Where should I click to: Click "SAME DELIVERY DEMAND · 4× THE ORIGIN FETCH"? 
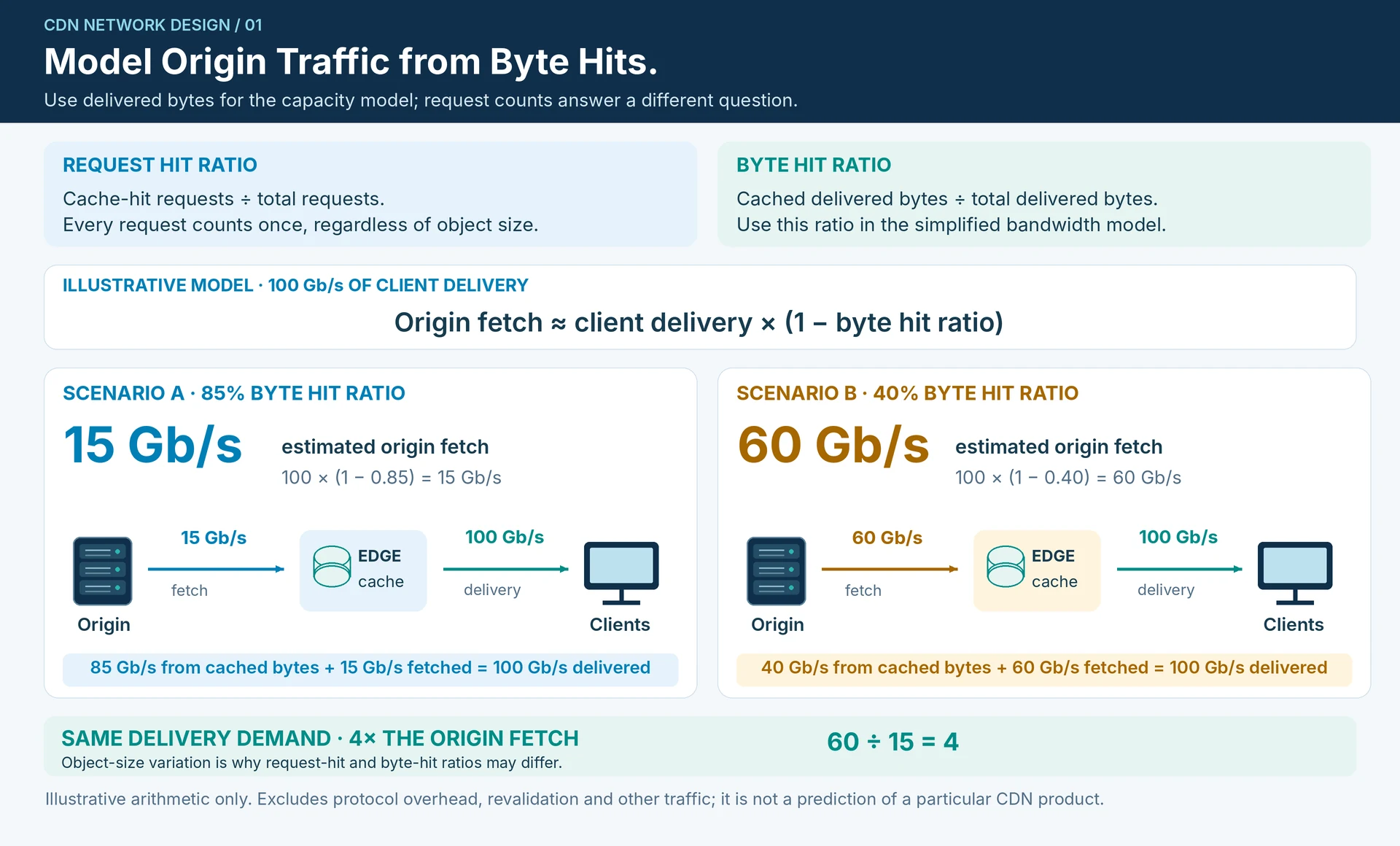(x=320, y=738)
